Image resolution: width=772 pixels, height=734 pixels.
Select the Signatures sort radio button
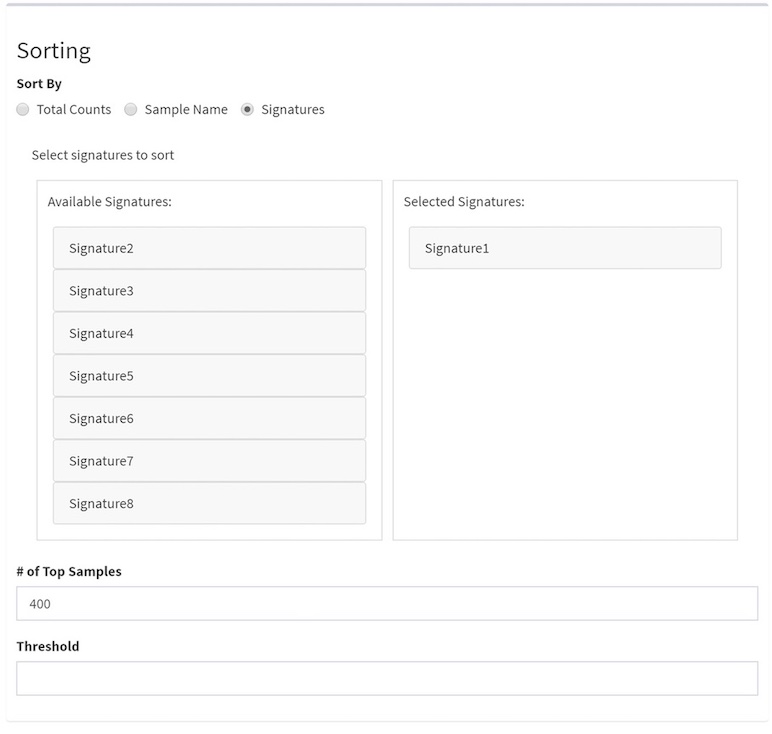pos(248,110)
